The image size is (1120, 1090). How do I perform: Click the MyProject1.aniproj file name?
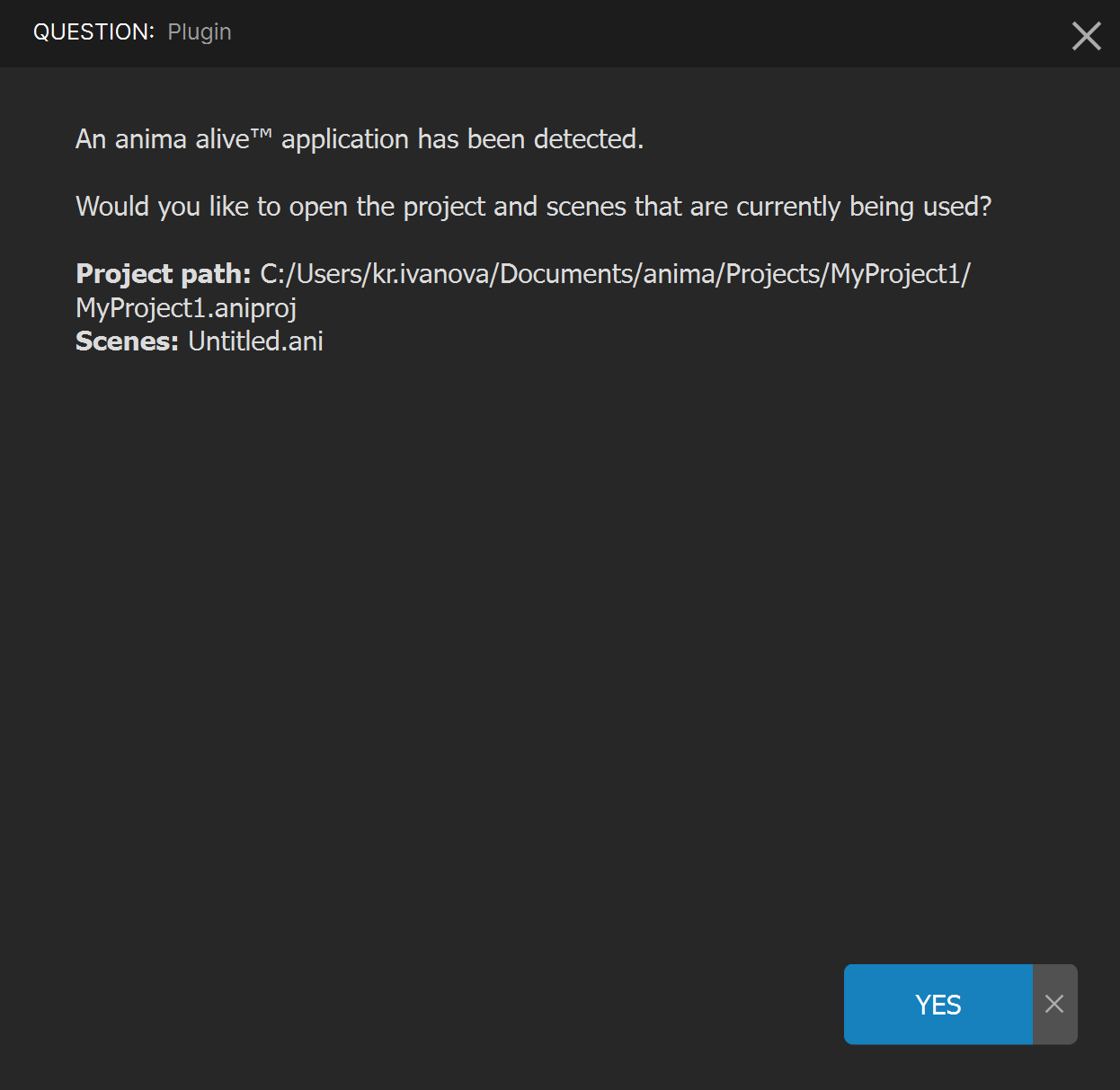pyautogui.click(x=186, y=308)
